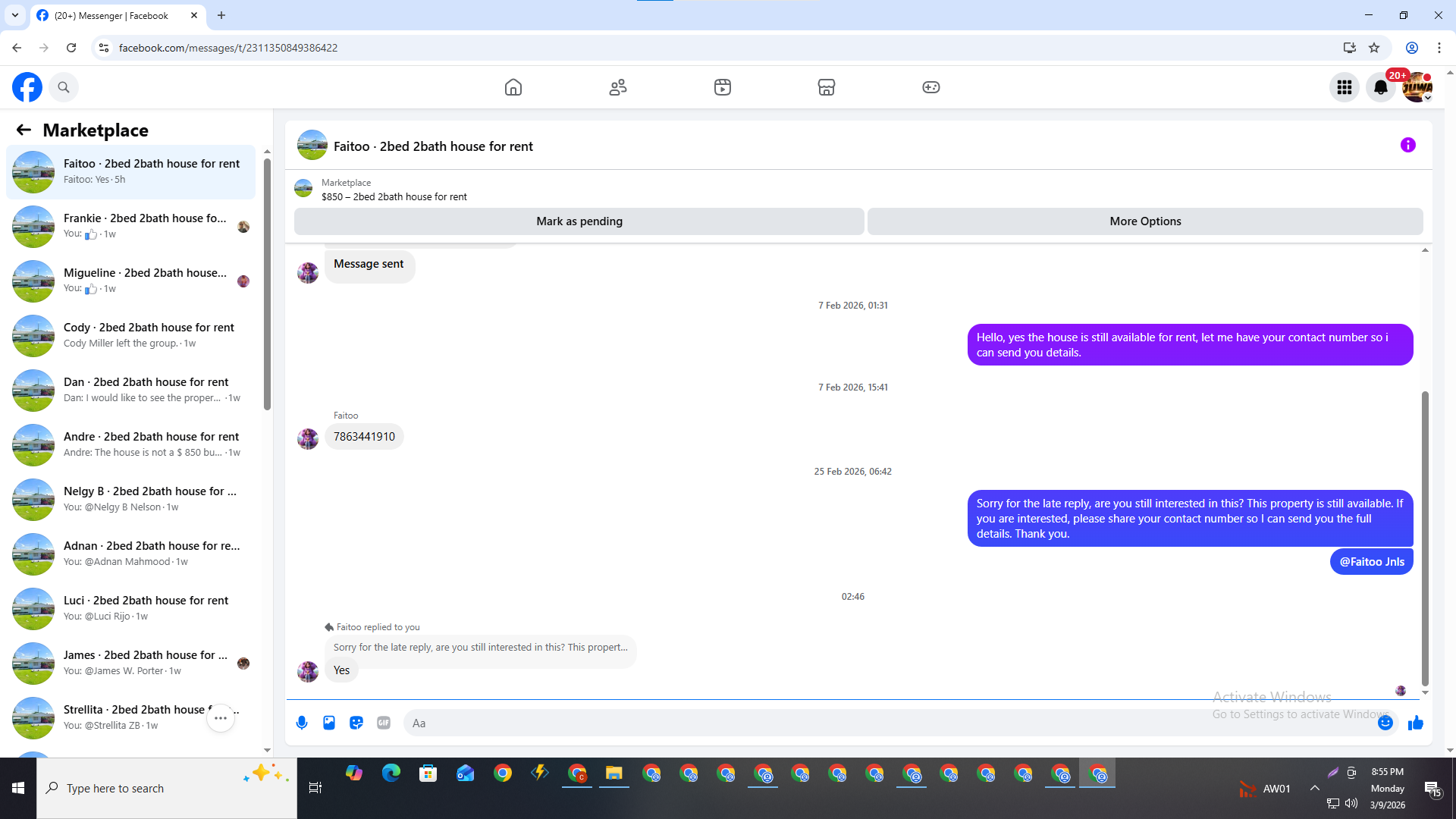Click the voice clip microphone icon
The width and height of the screenshot is (1456, 819).
point(302,723)
